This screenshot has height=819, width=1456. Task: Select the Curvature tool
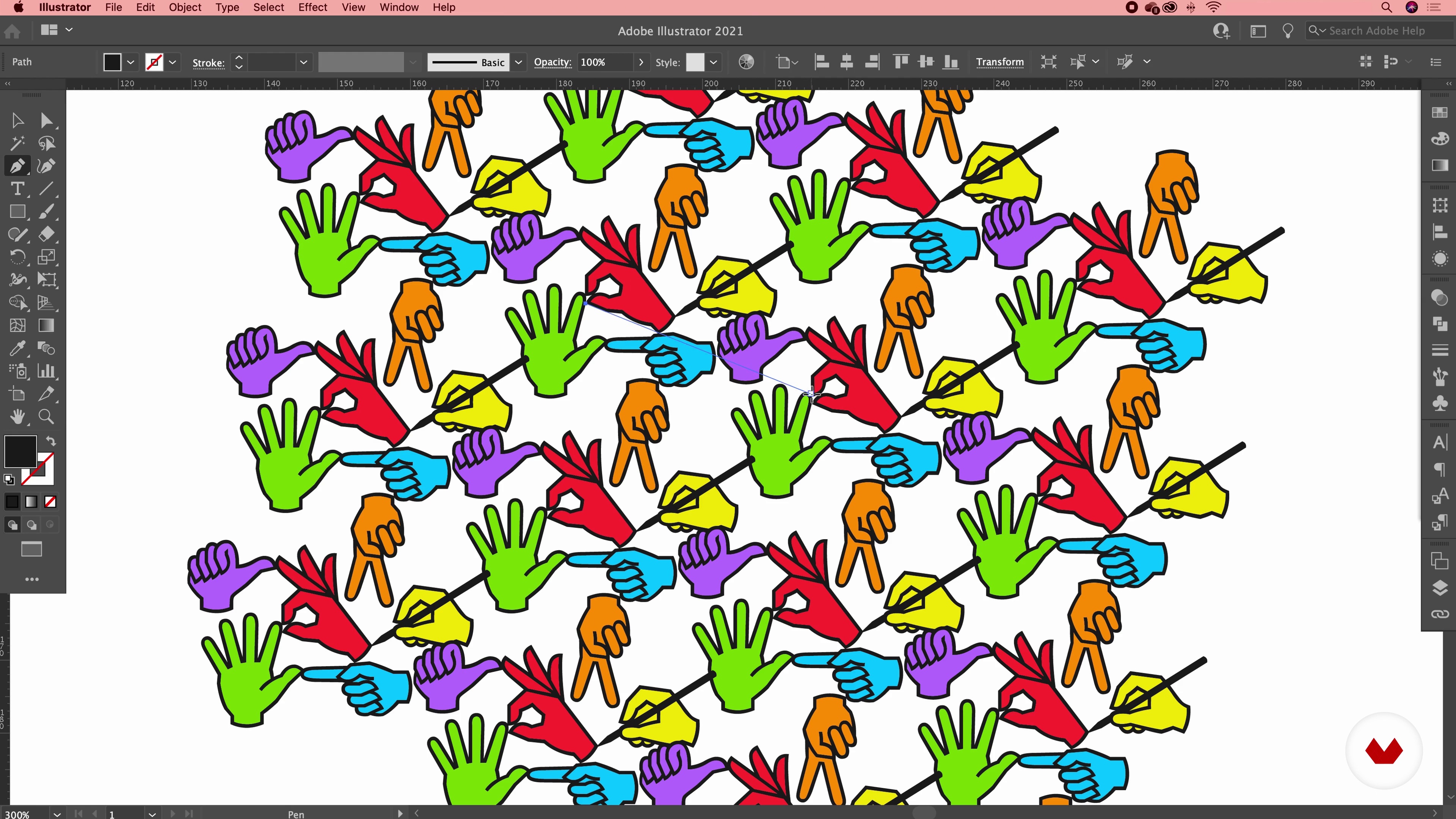click(x=46, y=166)
